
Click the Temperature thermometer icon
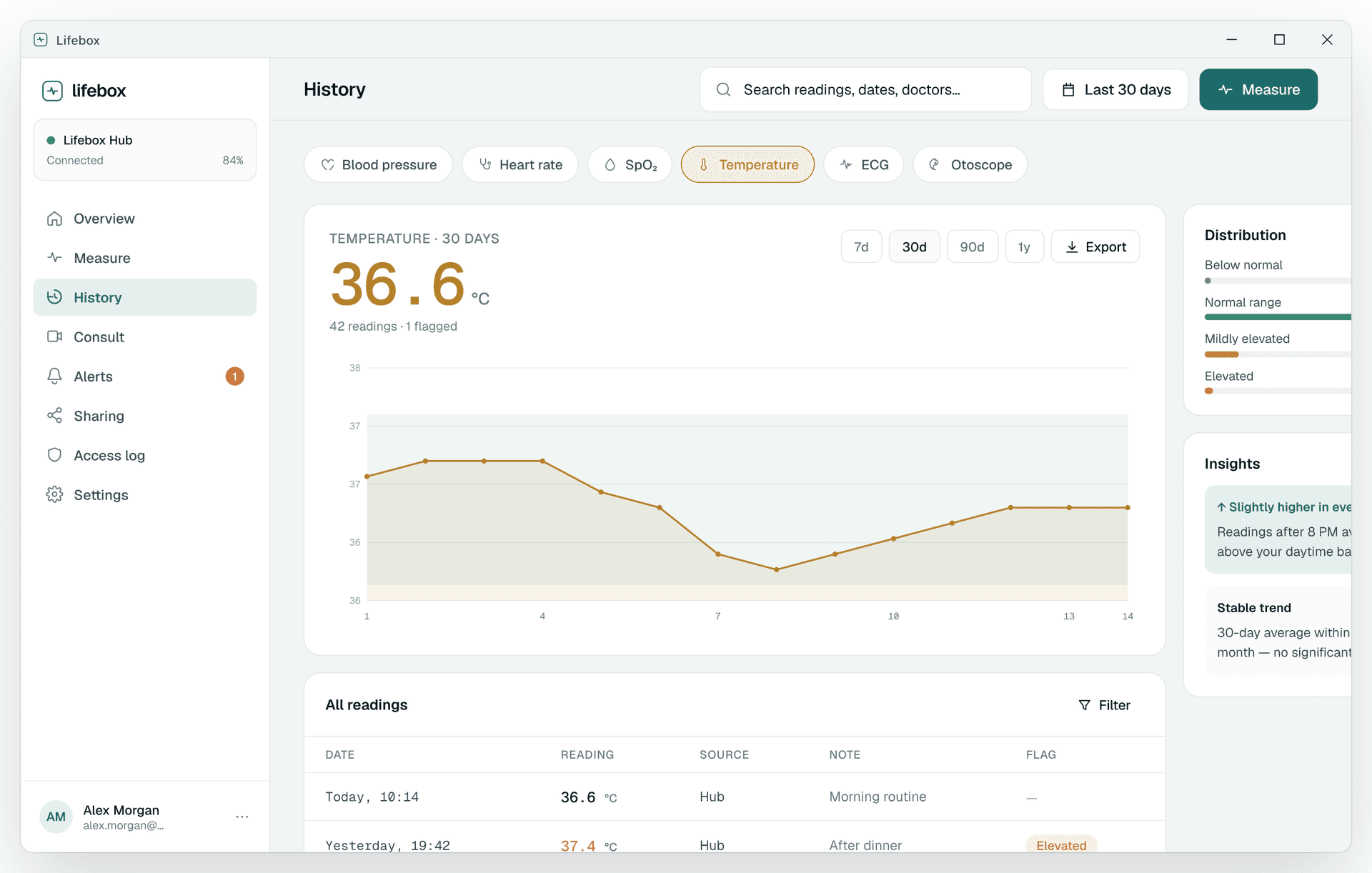(x=704, y=165)
